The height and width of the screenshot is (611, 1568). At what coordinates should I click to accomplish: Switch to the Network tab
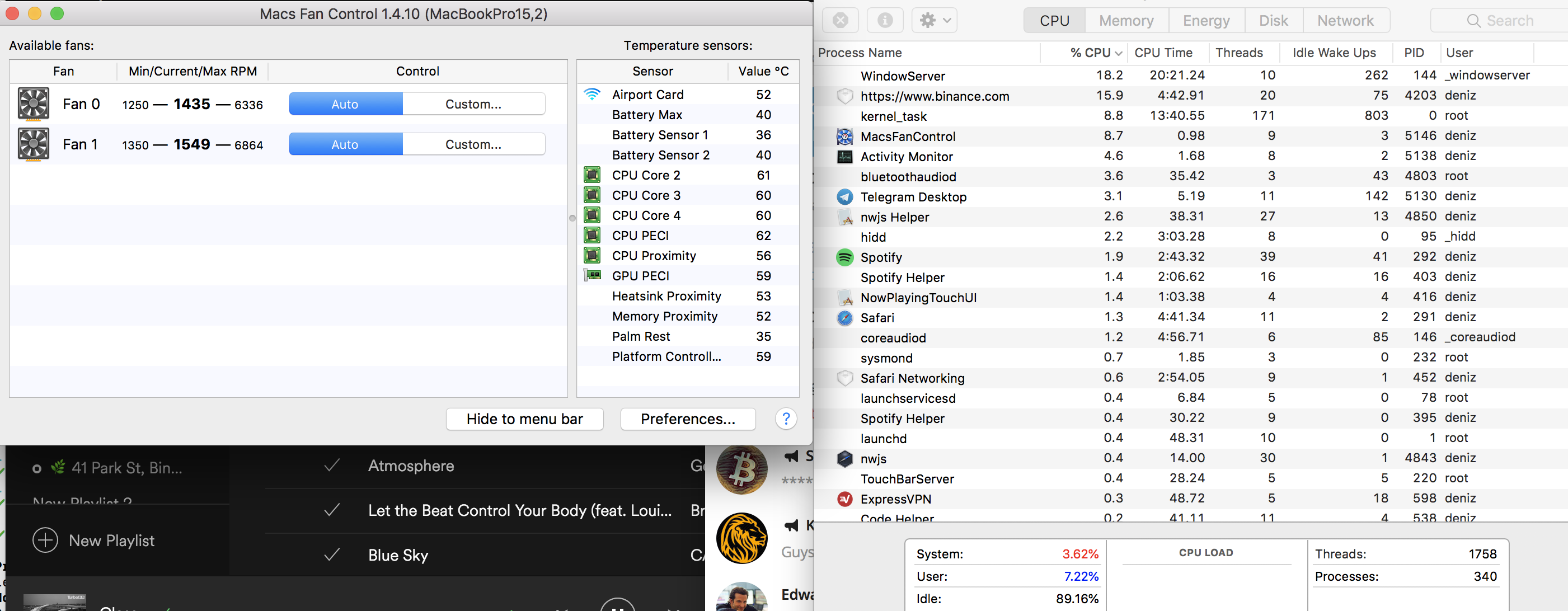(x=1345, y=21)
